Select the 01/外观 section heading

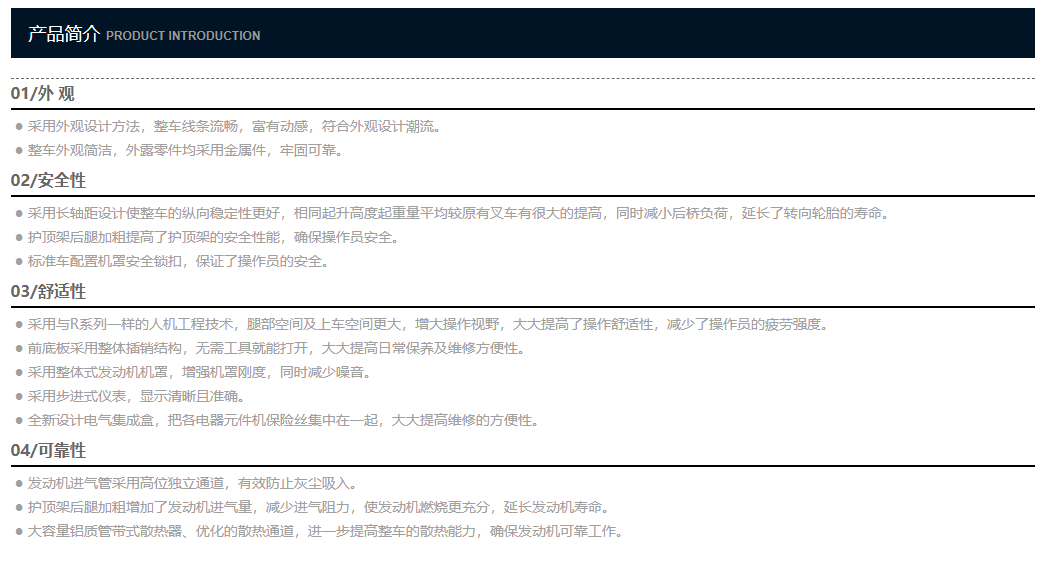[x=43, y=94]
